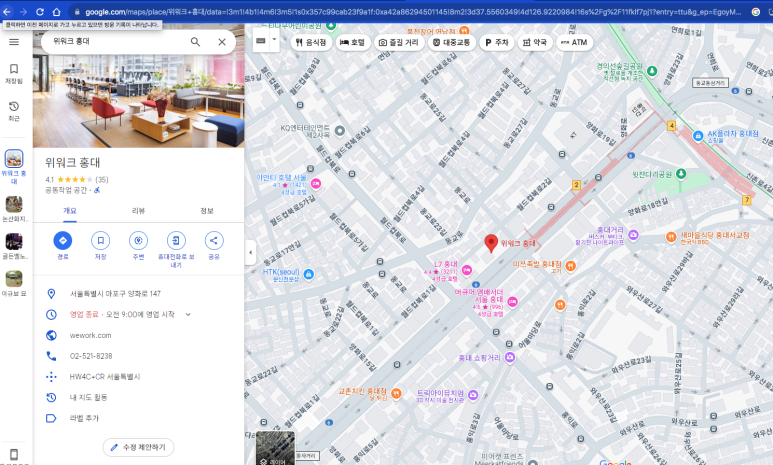Open 내 지도 활동 history row
Image resolution: width=773 pixels, height=465 pixels.
pyautogui.click(x=139, y=397)
